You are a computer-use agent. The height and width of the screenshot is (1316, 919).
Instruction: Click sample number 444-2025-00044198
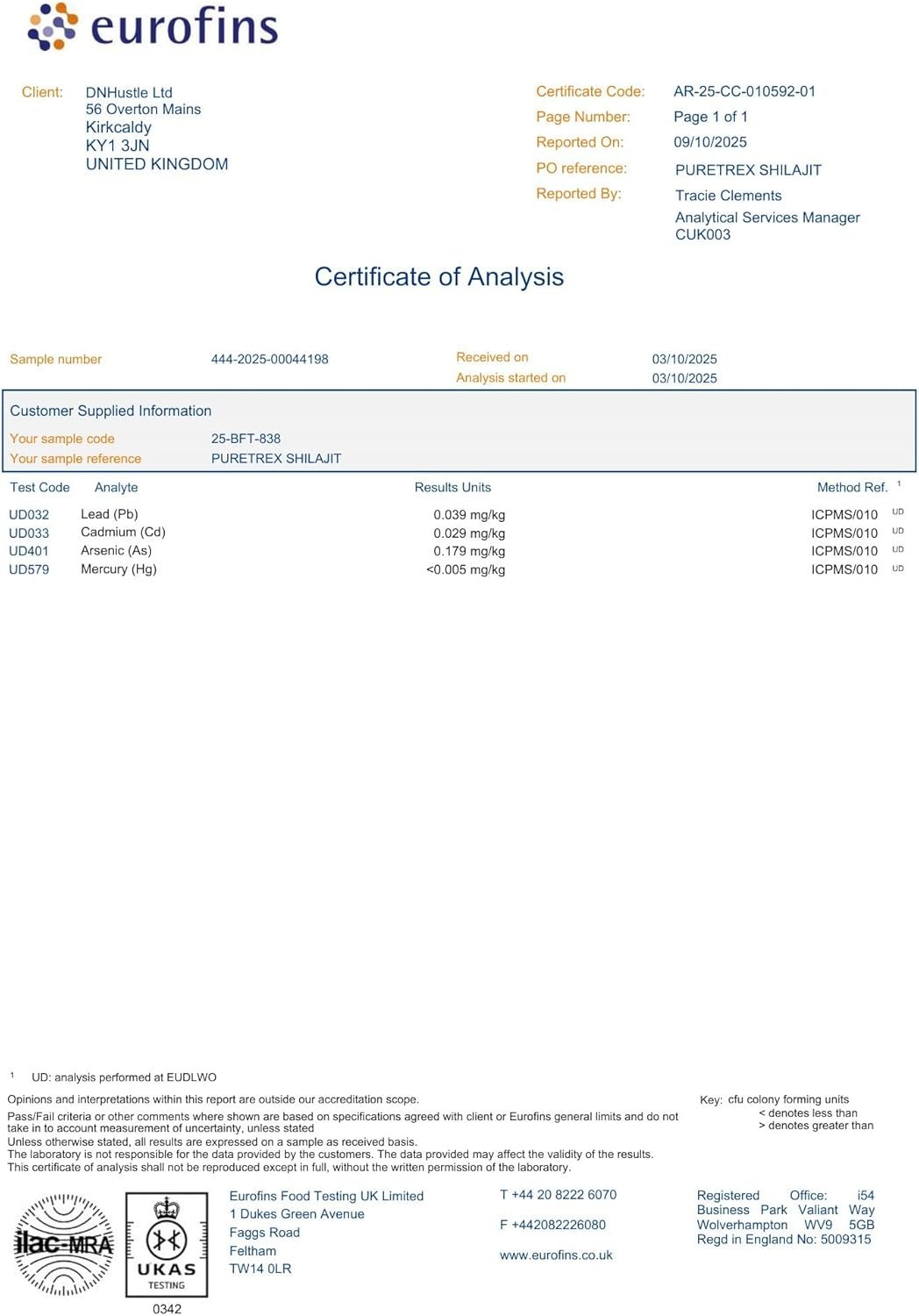coord(269,359)
